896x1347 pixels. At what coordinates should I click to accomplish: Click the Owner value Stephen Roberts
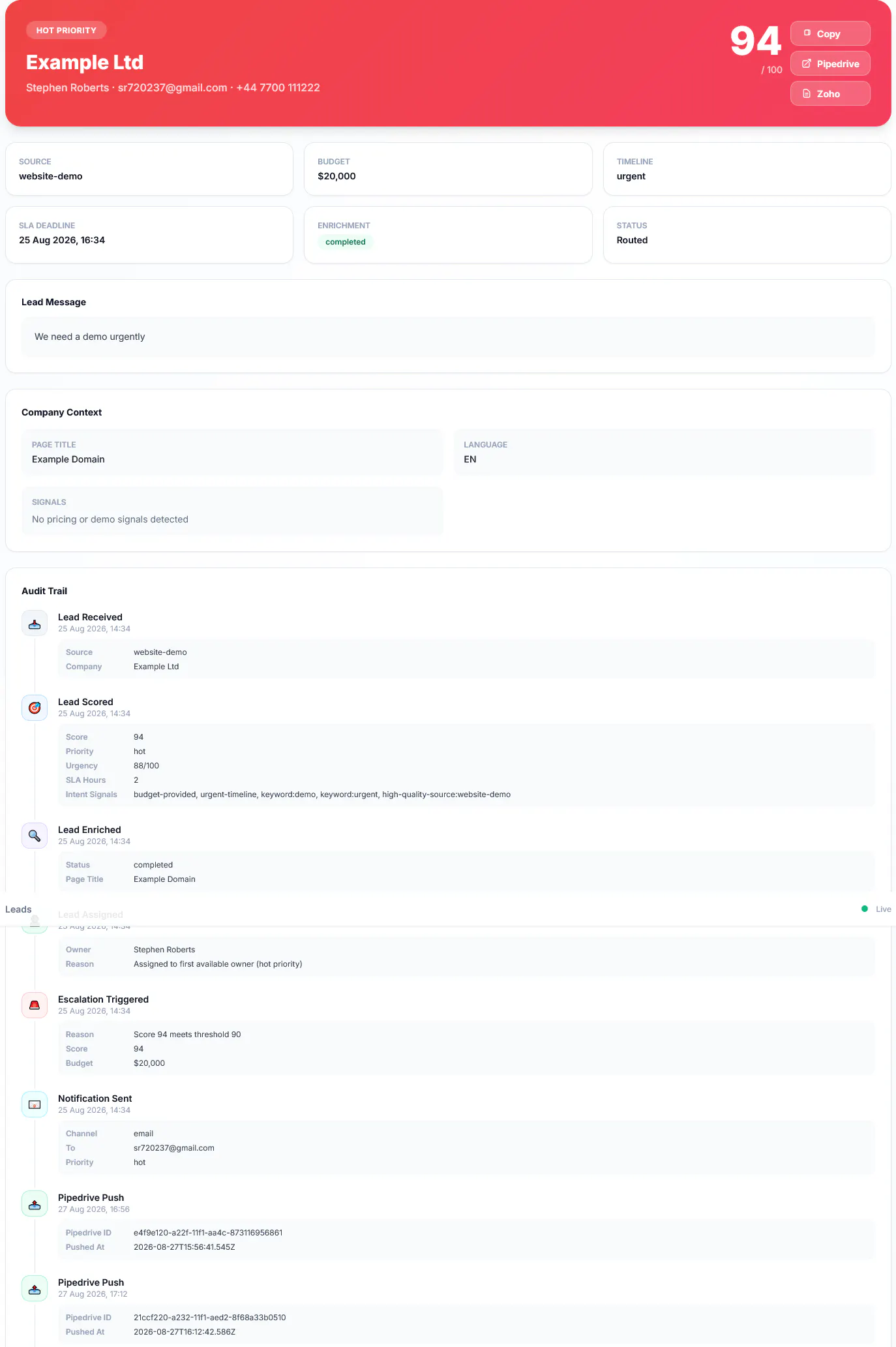pyautogui.click(x=164, y=950)
